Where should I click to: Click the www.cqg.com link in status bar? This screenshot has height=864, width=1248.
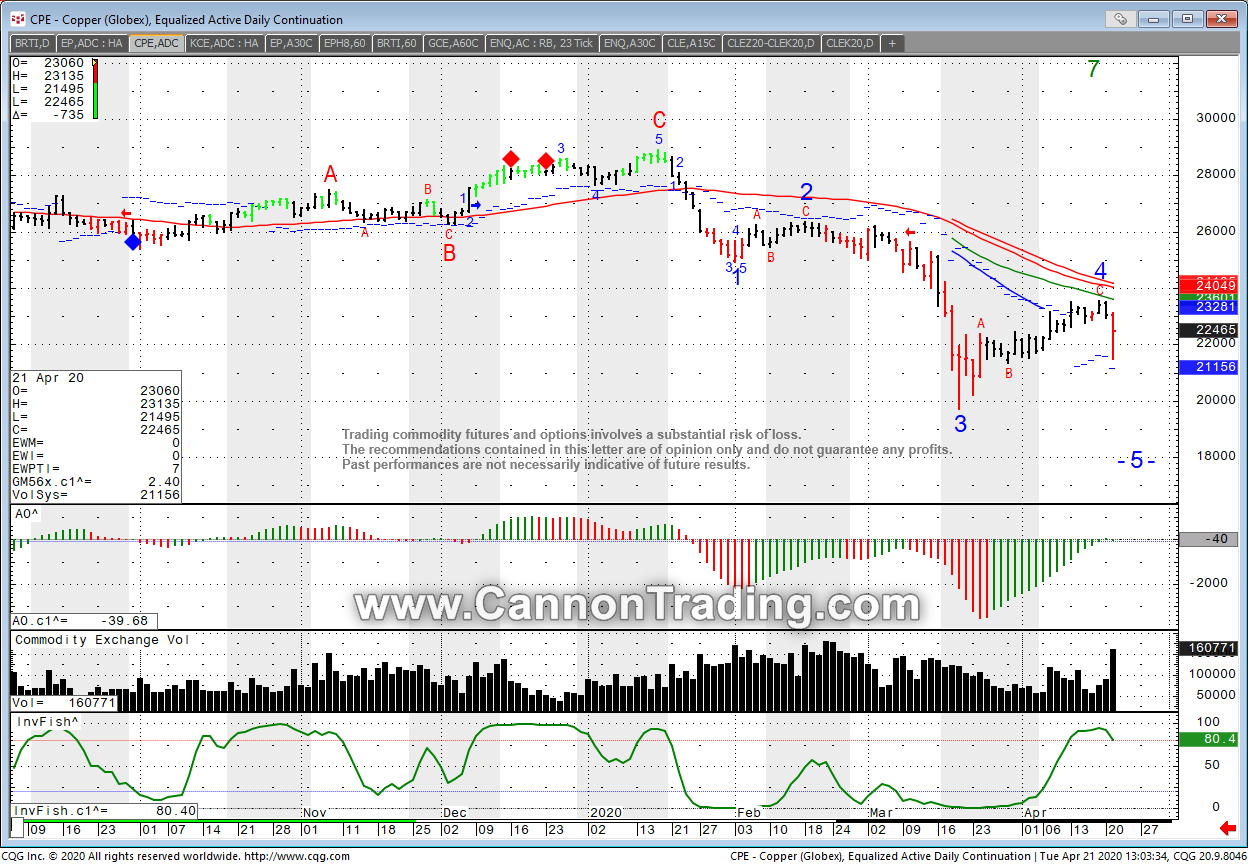pyautogui.click(x=296, y=856)
